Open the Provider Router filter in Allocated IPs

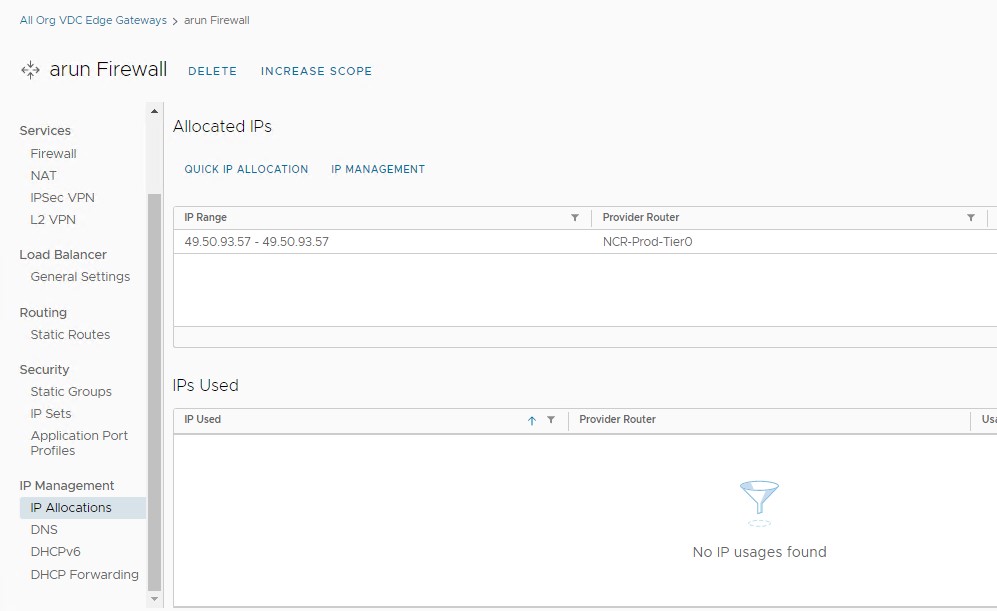pos(970,217)
